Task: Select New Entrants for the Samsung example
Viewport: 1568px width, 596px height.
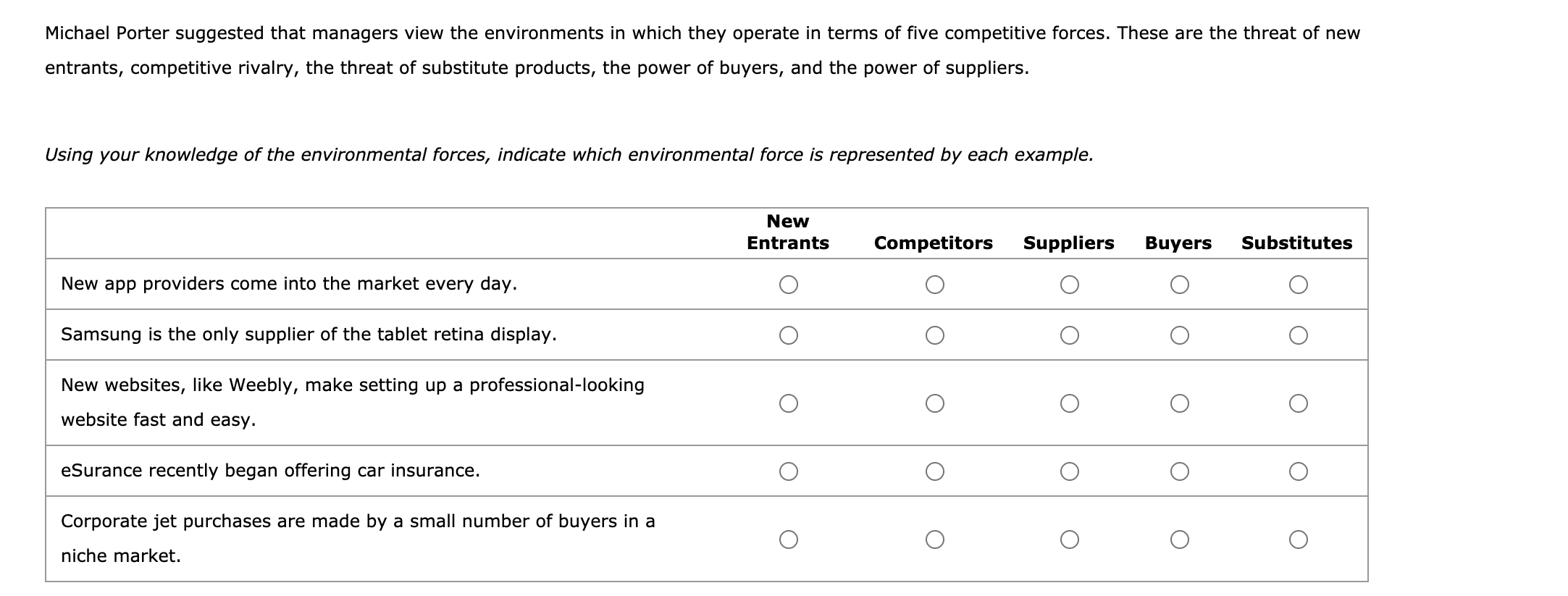Action: click(x=789, y=334)
